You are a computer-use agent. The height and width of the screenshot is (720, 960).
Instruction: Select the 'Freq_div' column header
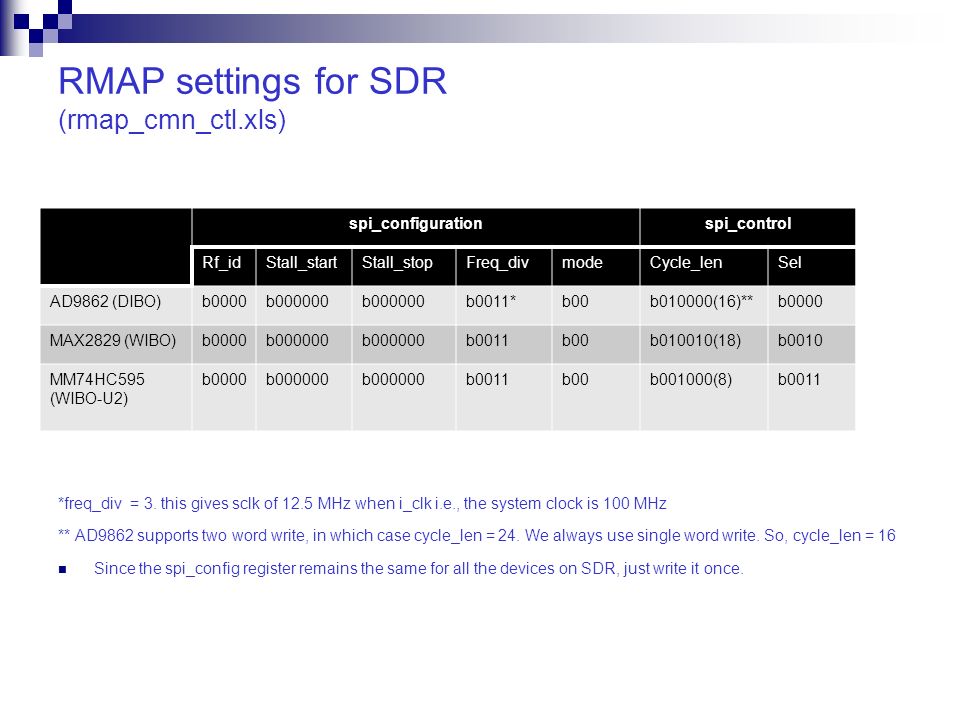497,263
